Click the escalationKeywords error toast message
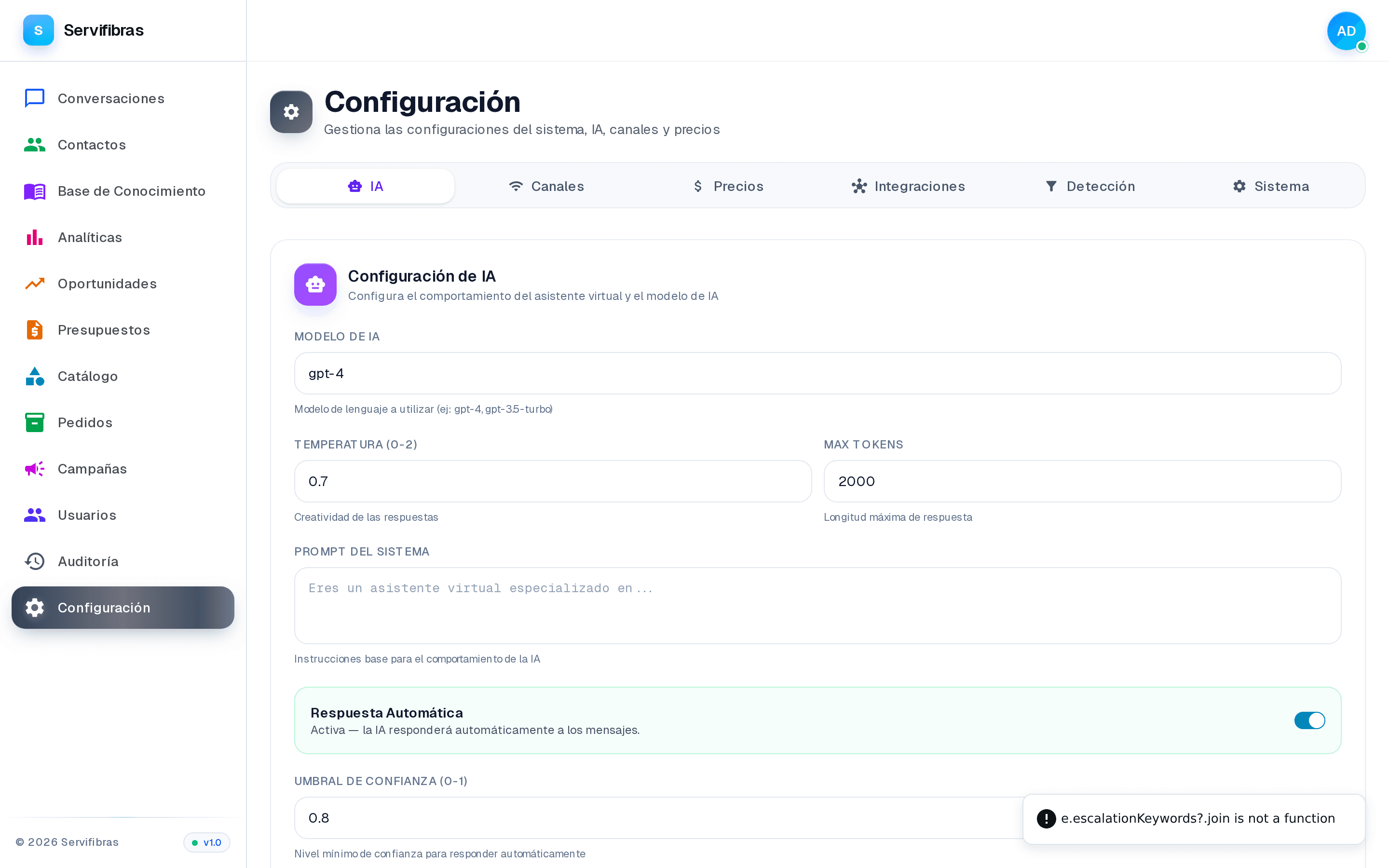1389x868 pixels. click(x=1198, y=818)
